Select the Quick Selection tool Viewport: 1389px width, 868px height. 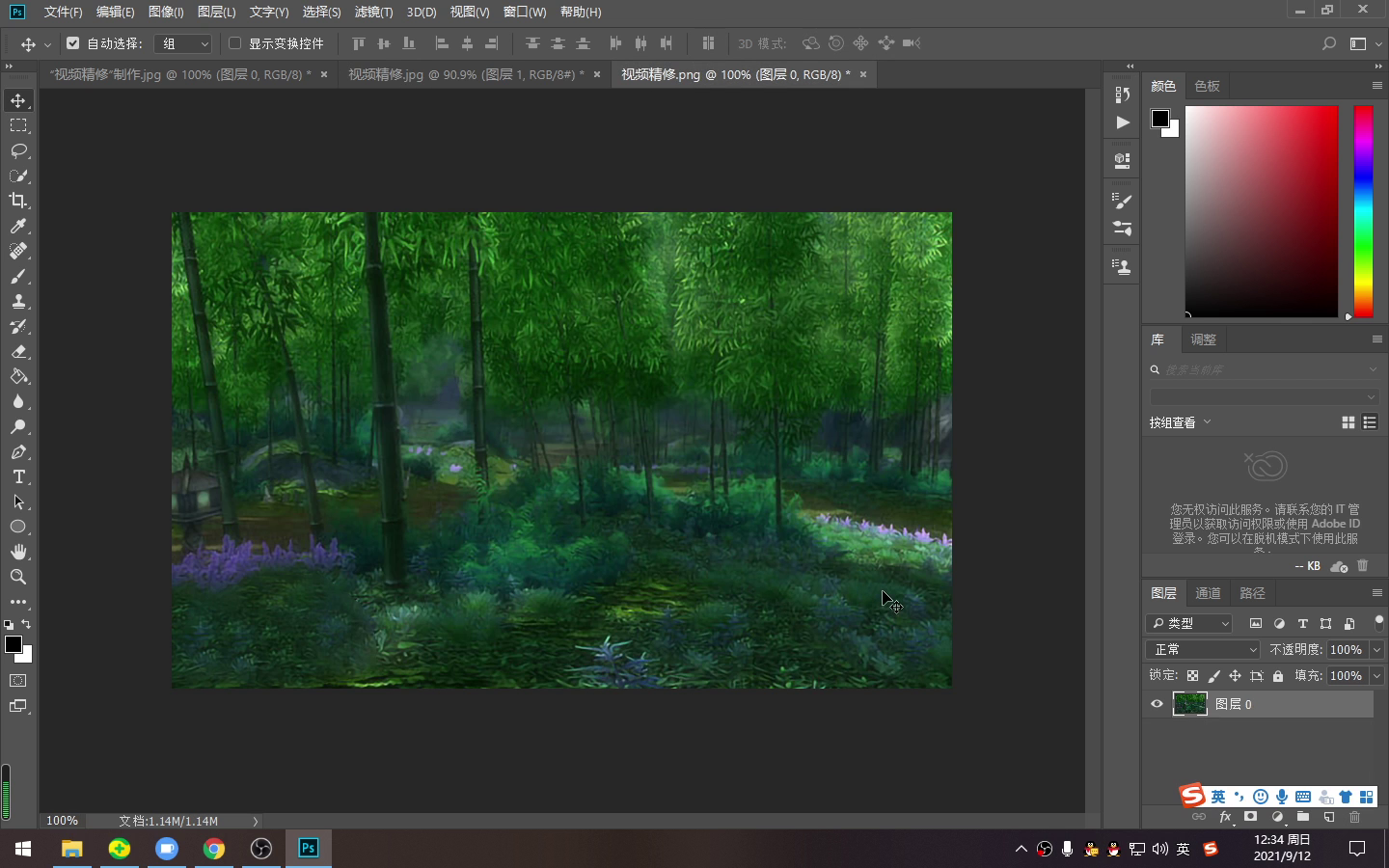click(x=18, y=176)
